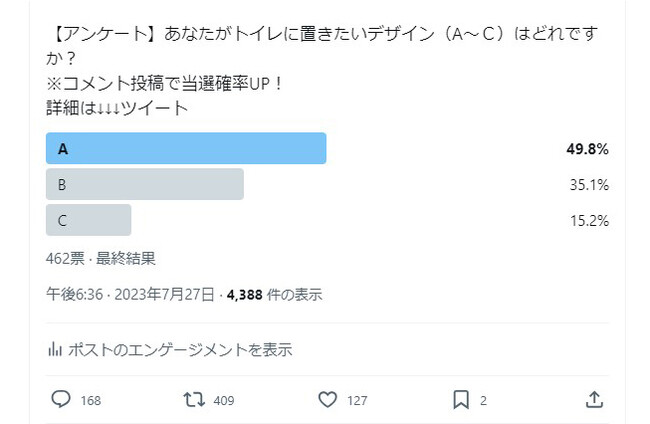Click the 462票 · 最終結果 vote total
This screenshot has height=424, width=650.
[x=100, y=258]
